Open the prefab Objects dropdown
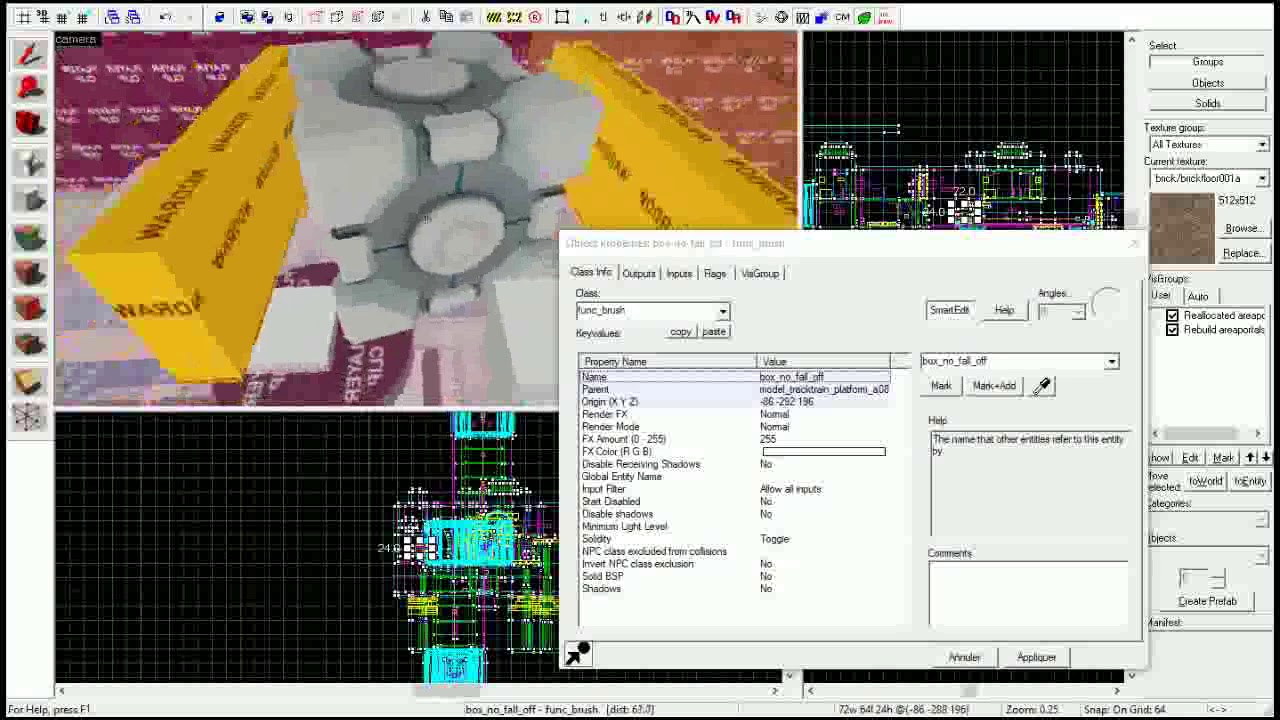 [x=1262, y=556]
